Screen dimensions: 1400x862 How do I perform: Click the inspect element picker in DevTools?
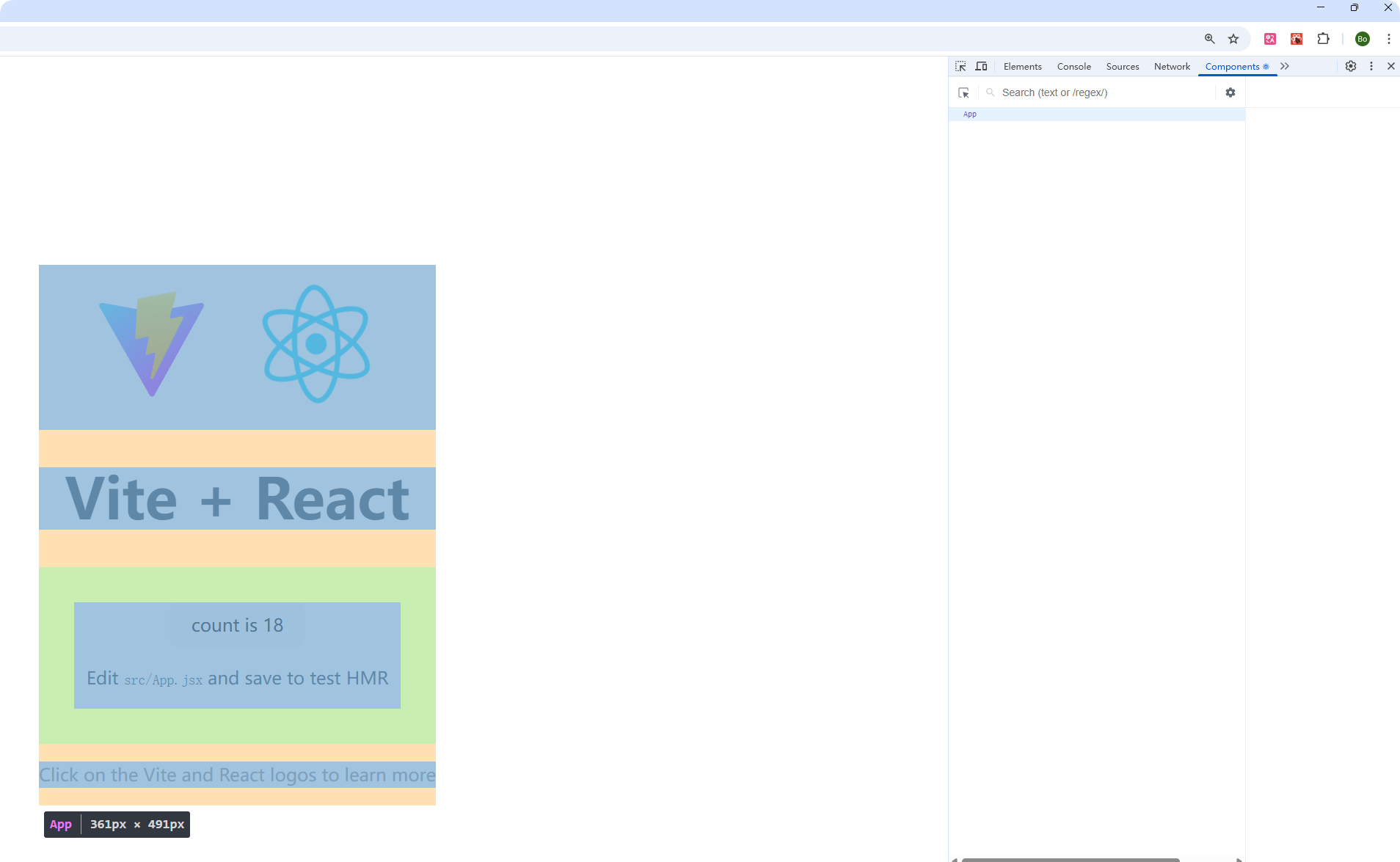tap(960, 66)
